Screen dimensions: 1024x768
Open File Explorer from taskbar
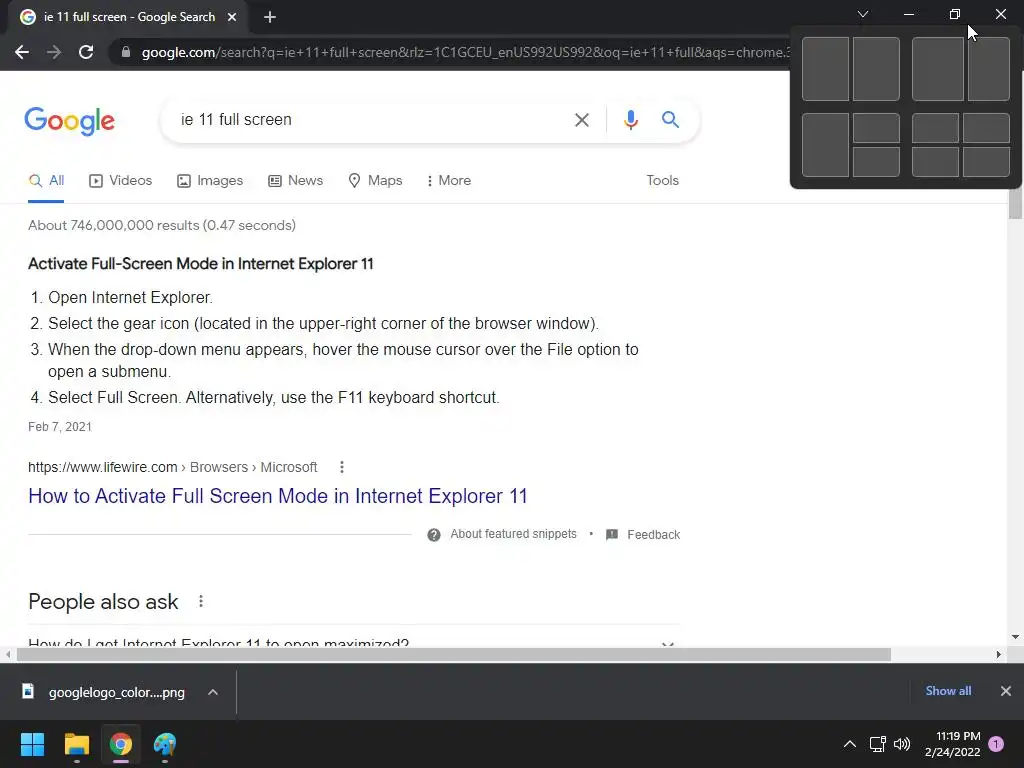[x=76, y=744]
